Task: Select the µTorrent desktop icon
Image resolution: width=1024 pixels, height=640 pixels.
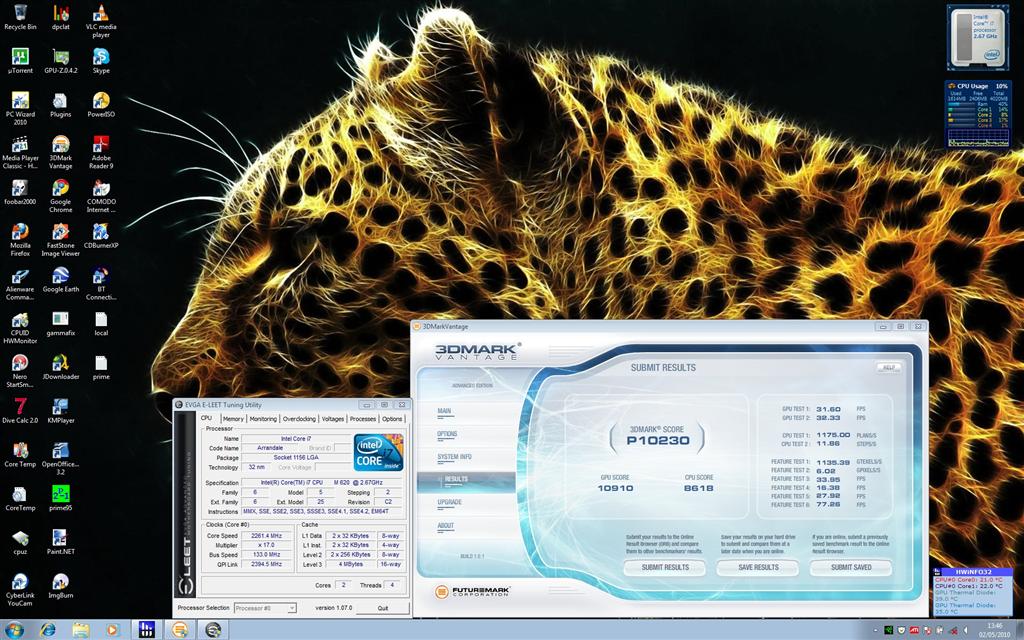Action: pos(20,61)
